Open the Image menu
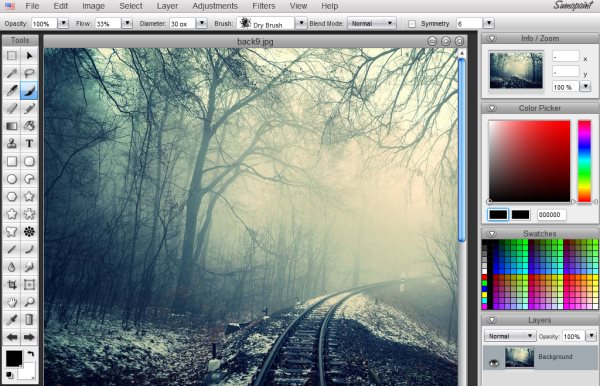Image resolution: width=600 pixels, height=386 pixels. coord(93,6)
